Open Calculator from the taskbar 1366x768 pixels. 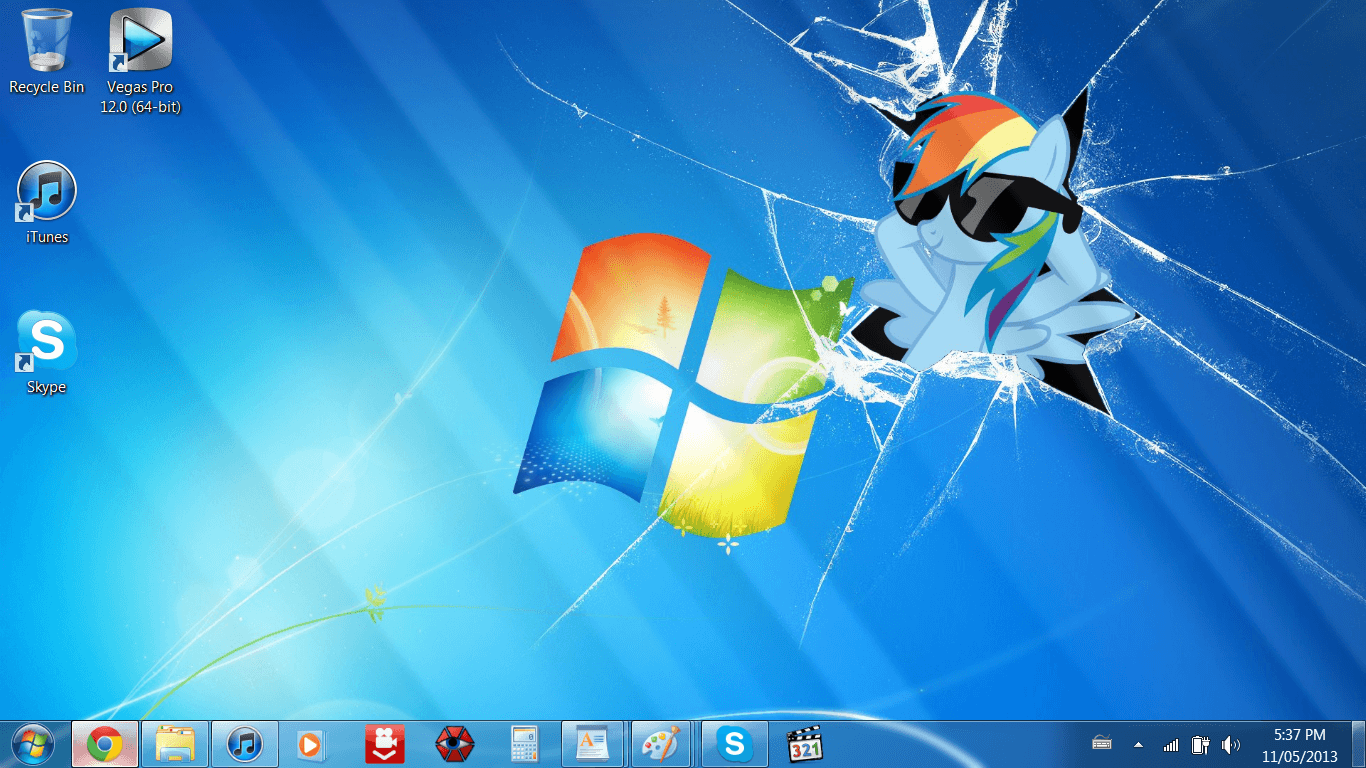click(524, 744)
